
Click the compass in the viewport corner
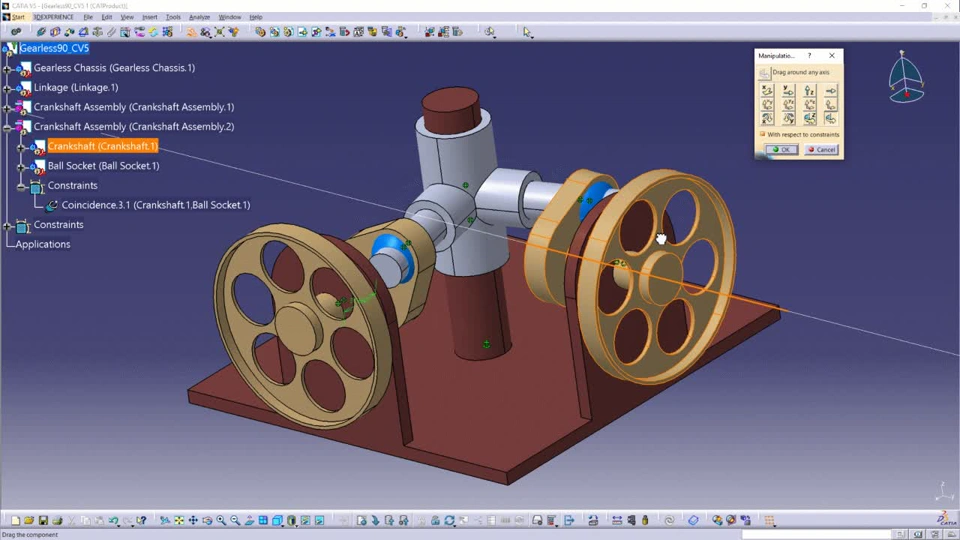click(x=906, y=78)
